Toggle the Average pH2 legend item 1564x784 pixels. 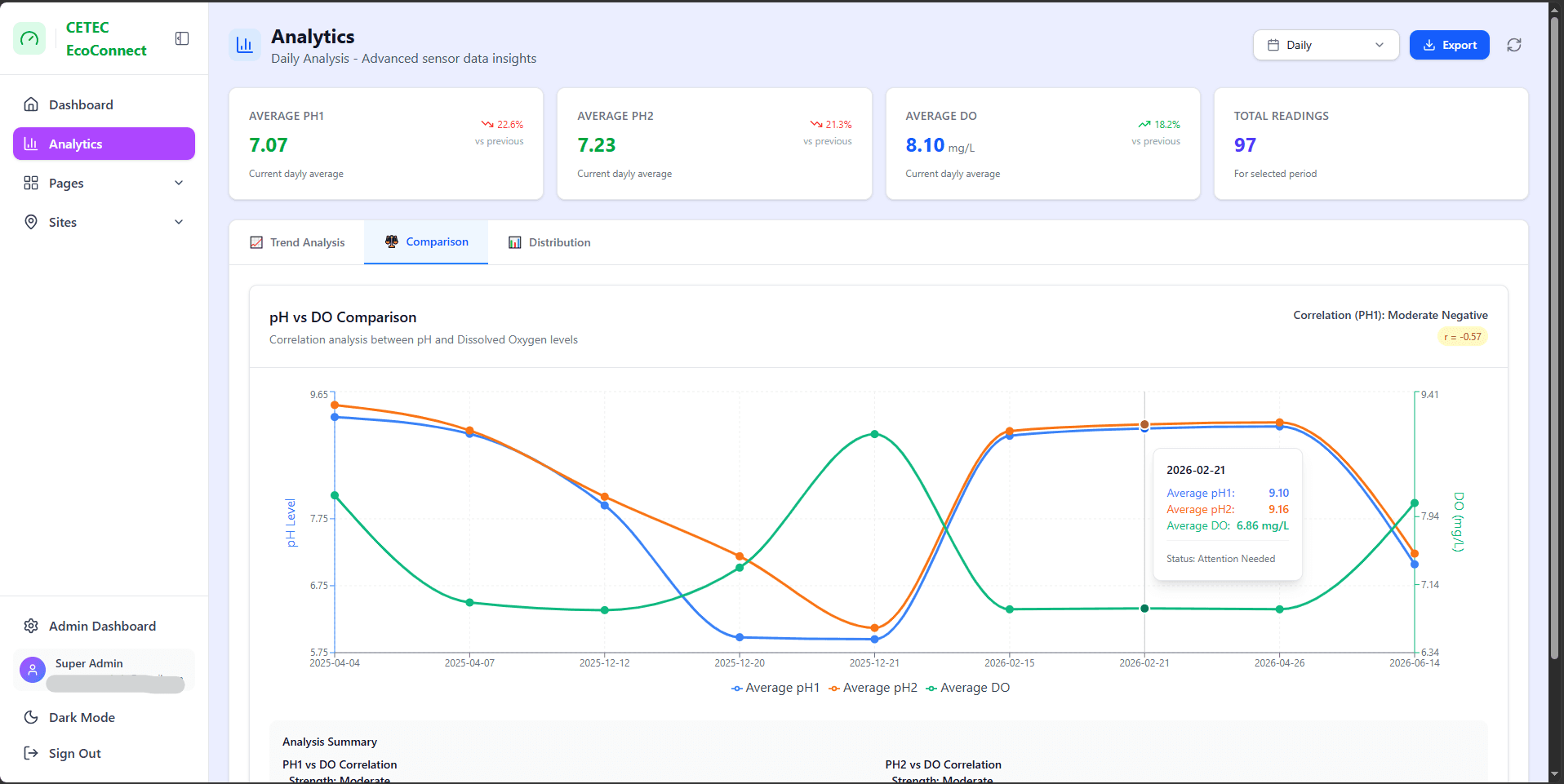[873, 688]
